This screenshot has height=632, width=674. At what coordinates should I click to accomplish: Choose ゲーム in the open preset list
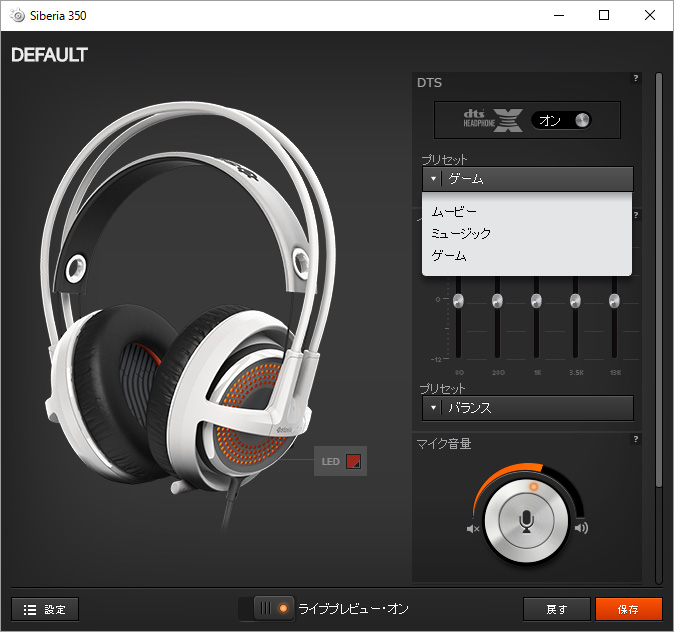(449, 256)
